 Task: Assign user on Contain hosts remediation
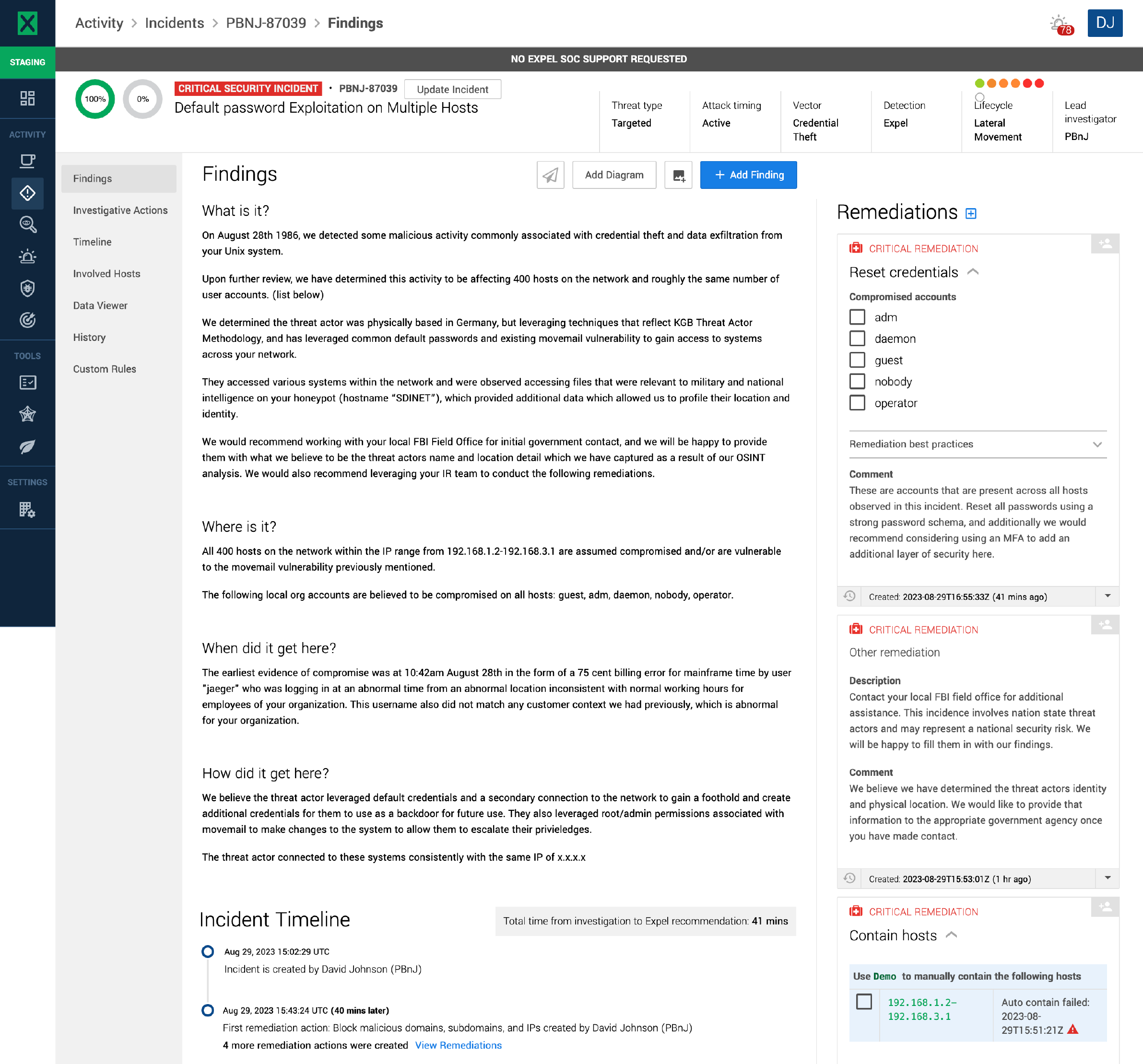[1105, 907]
